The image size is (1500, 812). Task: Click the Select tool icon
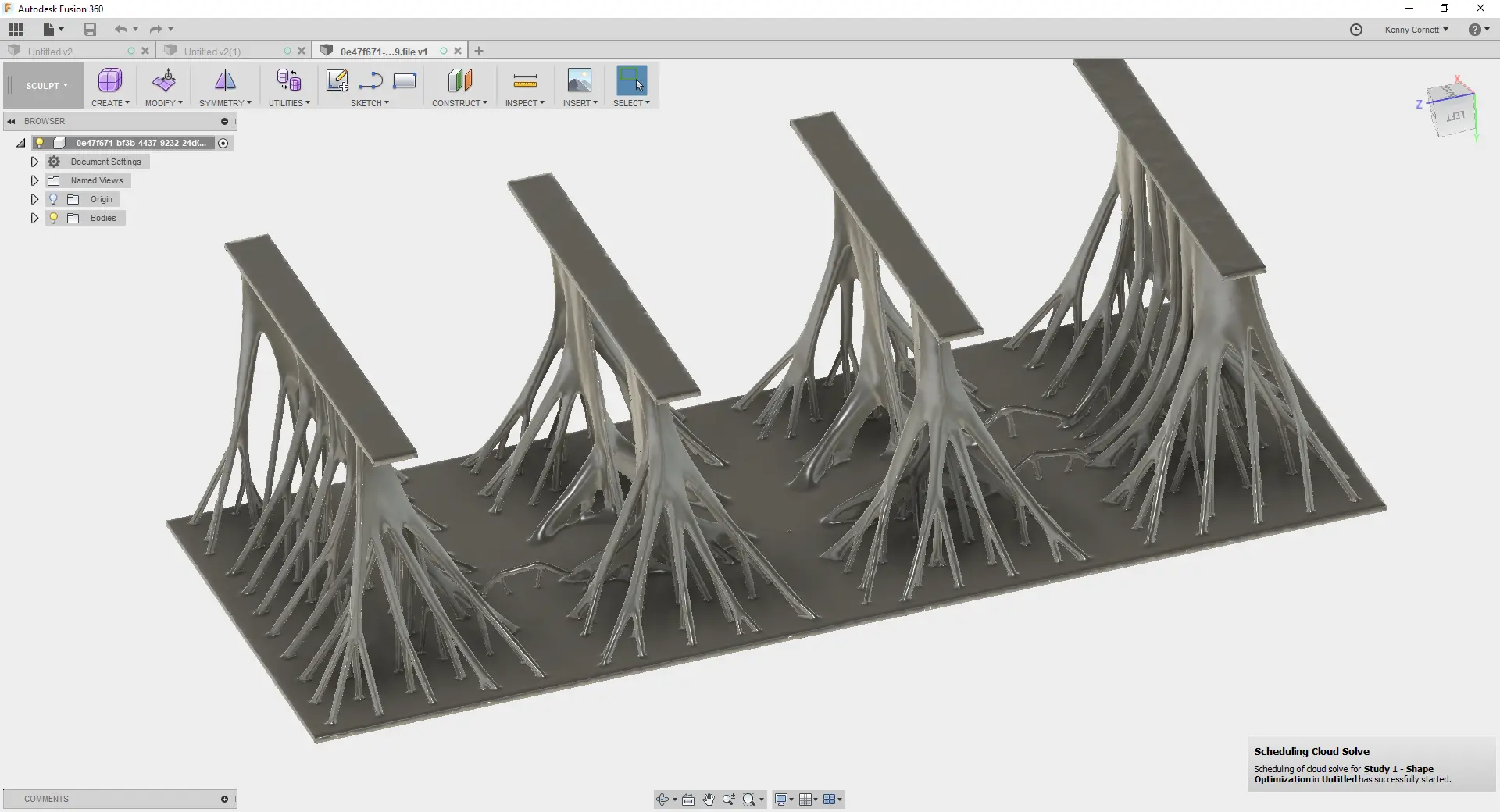[631, 80]
